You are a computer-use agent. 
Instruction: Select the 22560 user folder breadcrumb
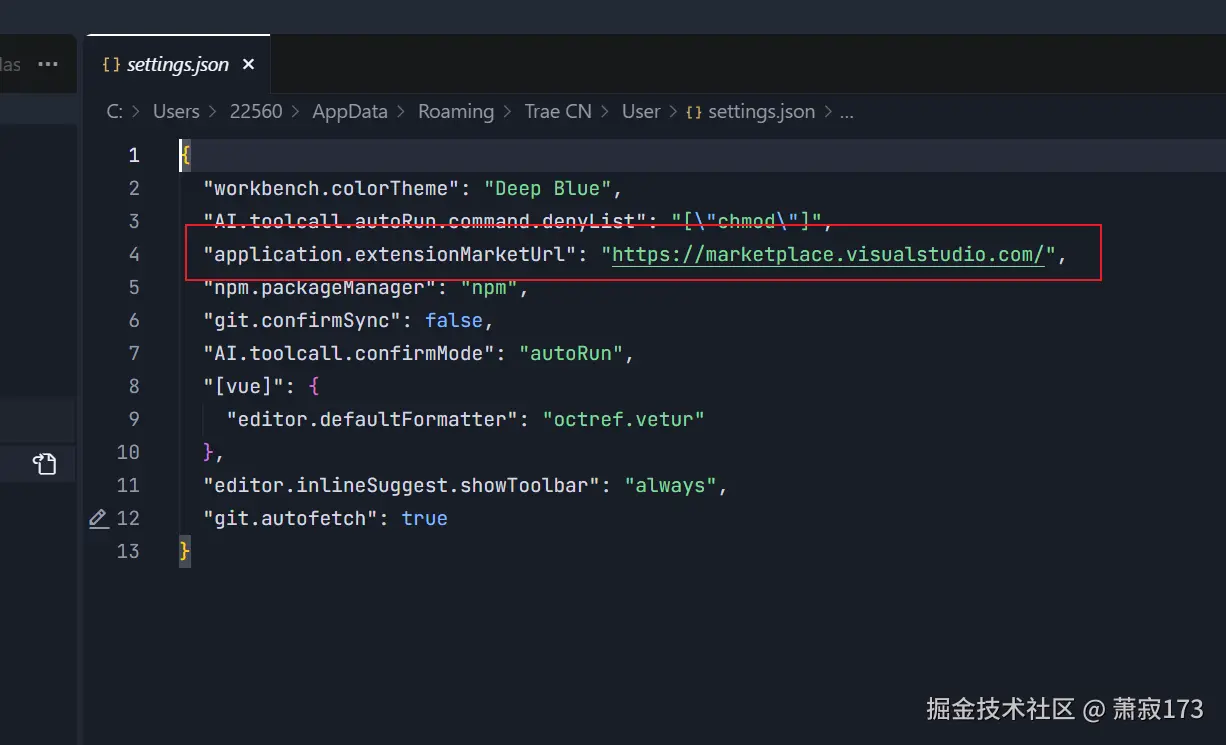(x=256, y=112)
